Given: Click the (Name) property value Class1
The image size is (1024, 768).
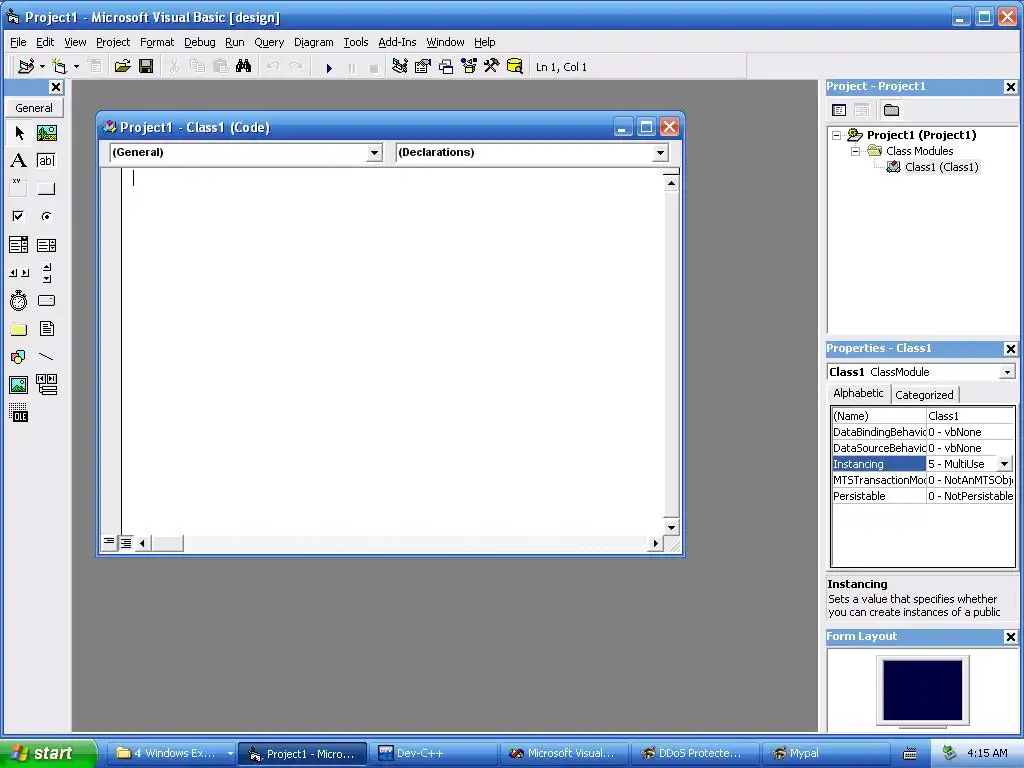Looking at the screenshot, I should click(x=970, y=416).
